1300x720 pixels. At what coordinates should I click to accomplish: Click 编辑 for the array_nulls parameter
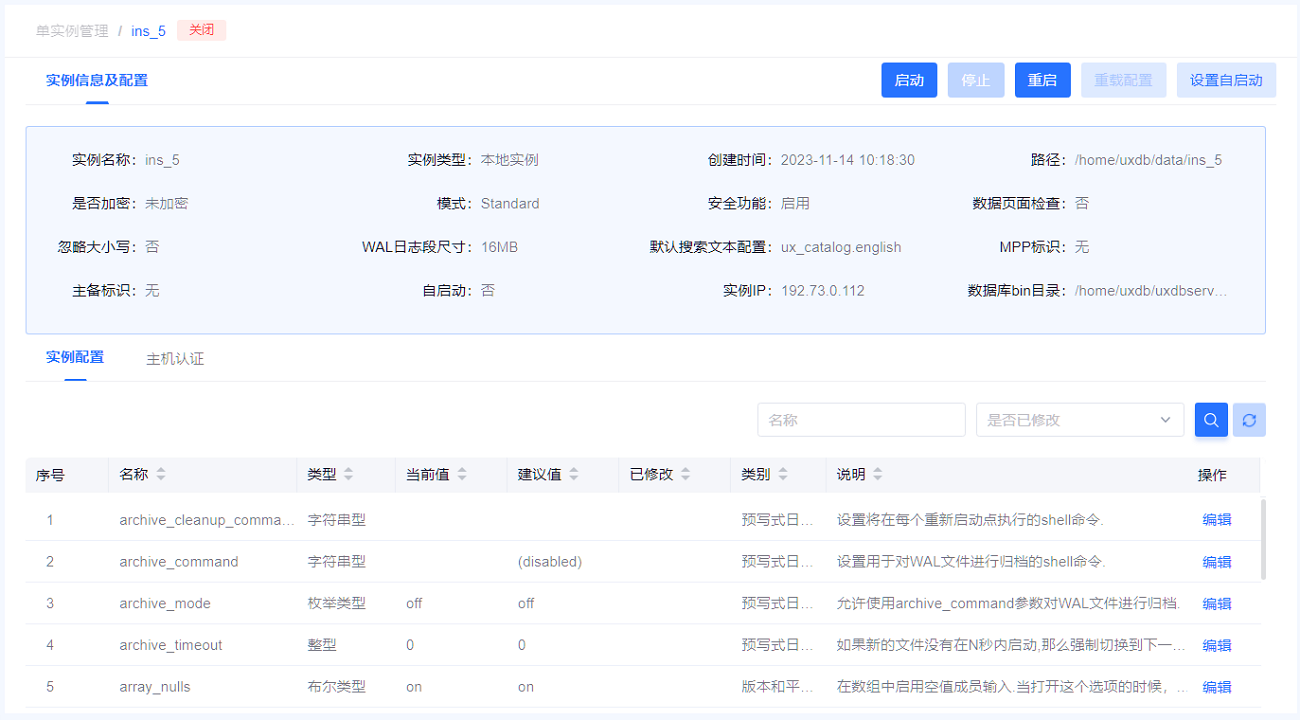(1216, 687)
